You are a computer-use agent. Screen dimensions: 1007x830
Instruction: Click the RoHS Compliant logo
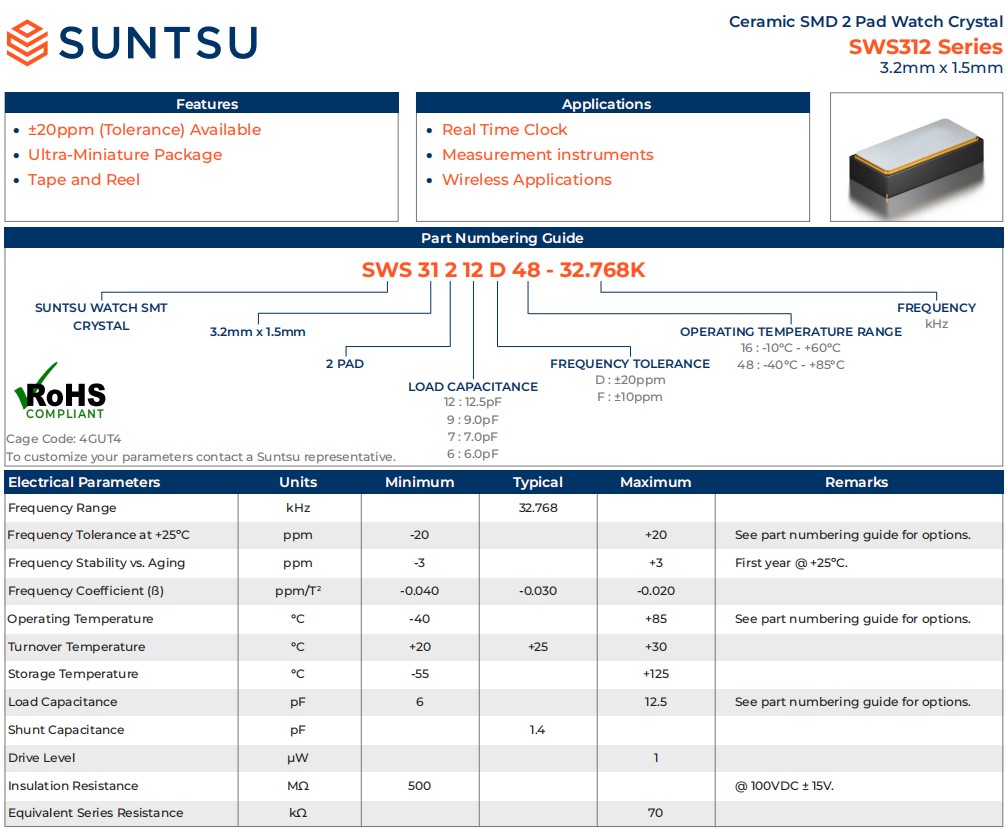pyautogui.click(x=60, y=392)
